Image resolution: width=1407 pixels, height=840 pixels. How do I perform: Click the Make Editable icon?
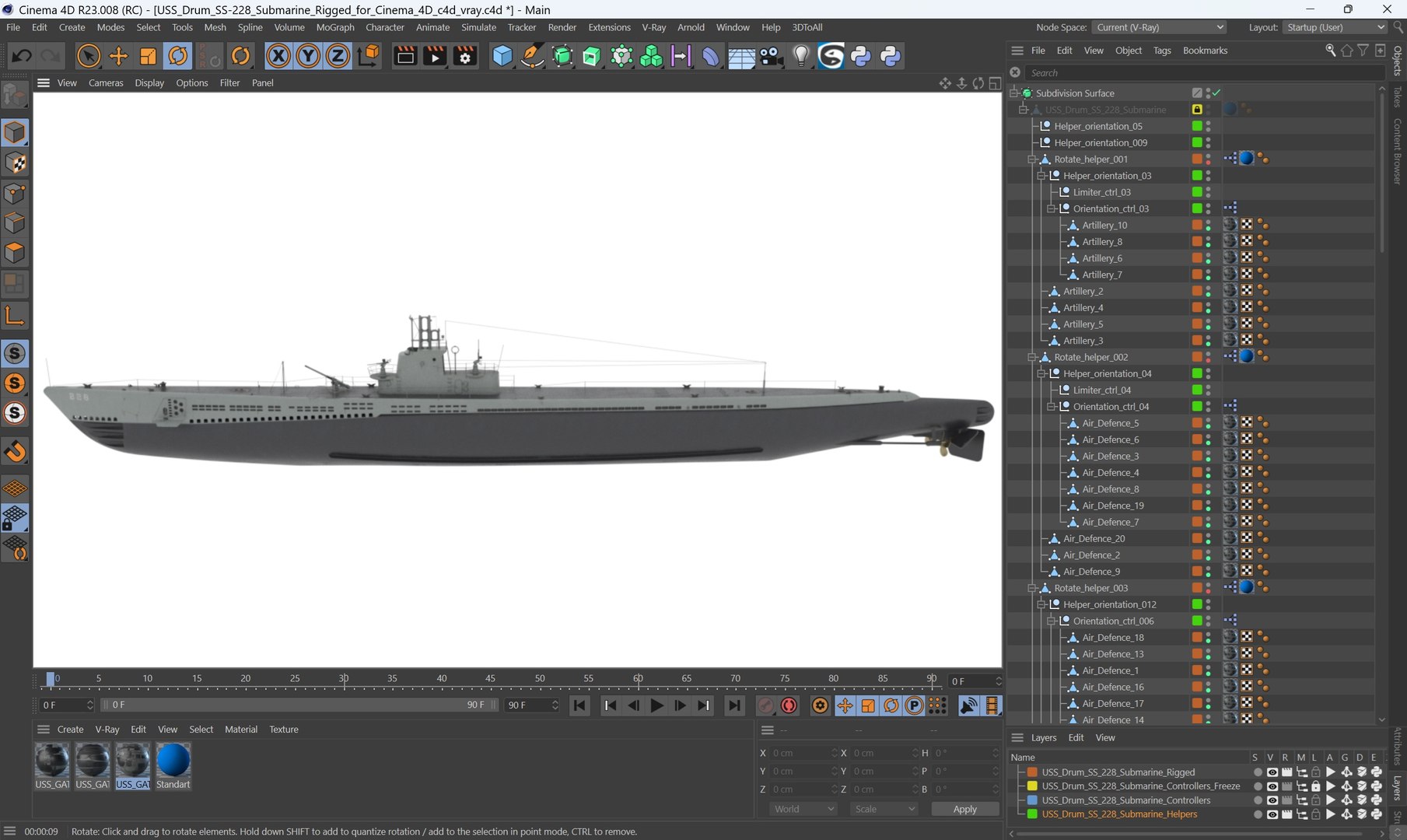pos(15,96)
